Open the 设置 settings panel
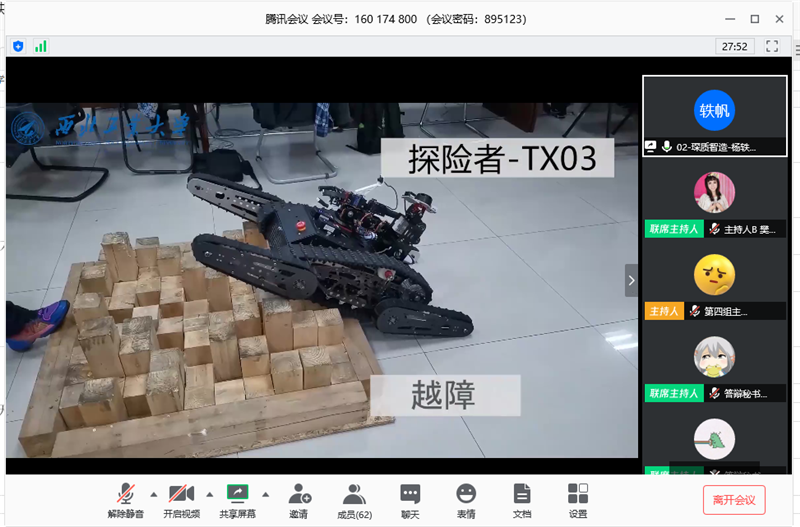Viewport: 800px width, 527px height. click(x=578, y=500)
